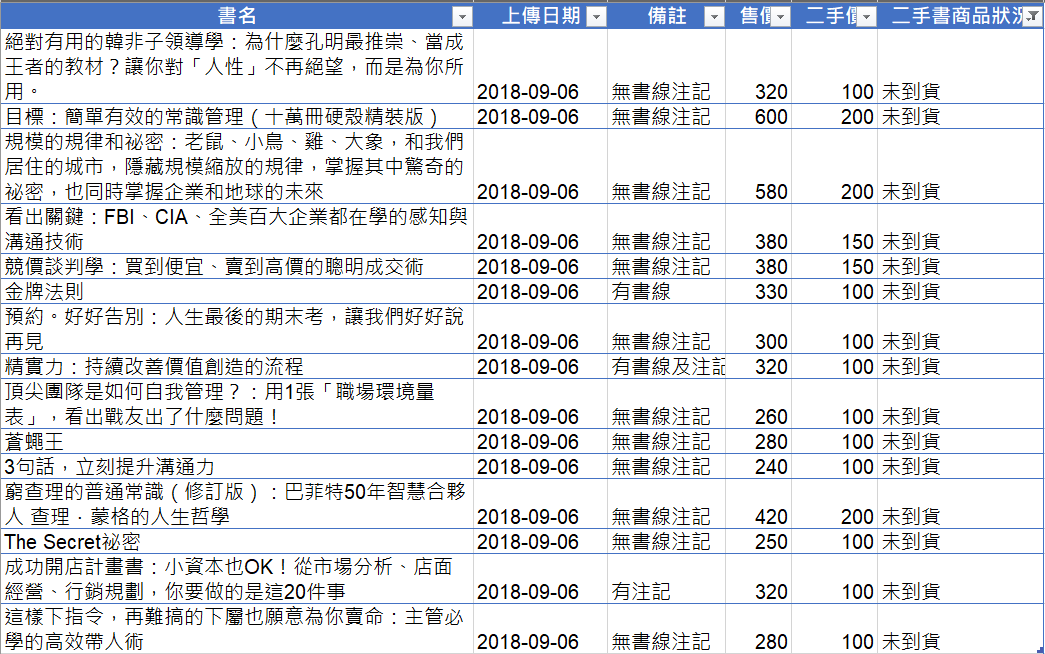Viewport: 1045px width, 654px height.
Task: Select the title cell 蒼蠅王
Action: coord(237,441)
